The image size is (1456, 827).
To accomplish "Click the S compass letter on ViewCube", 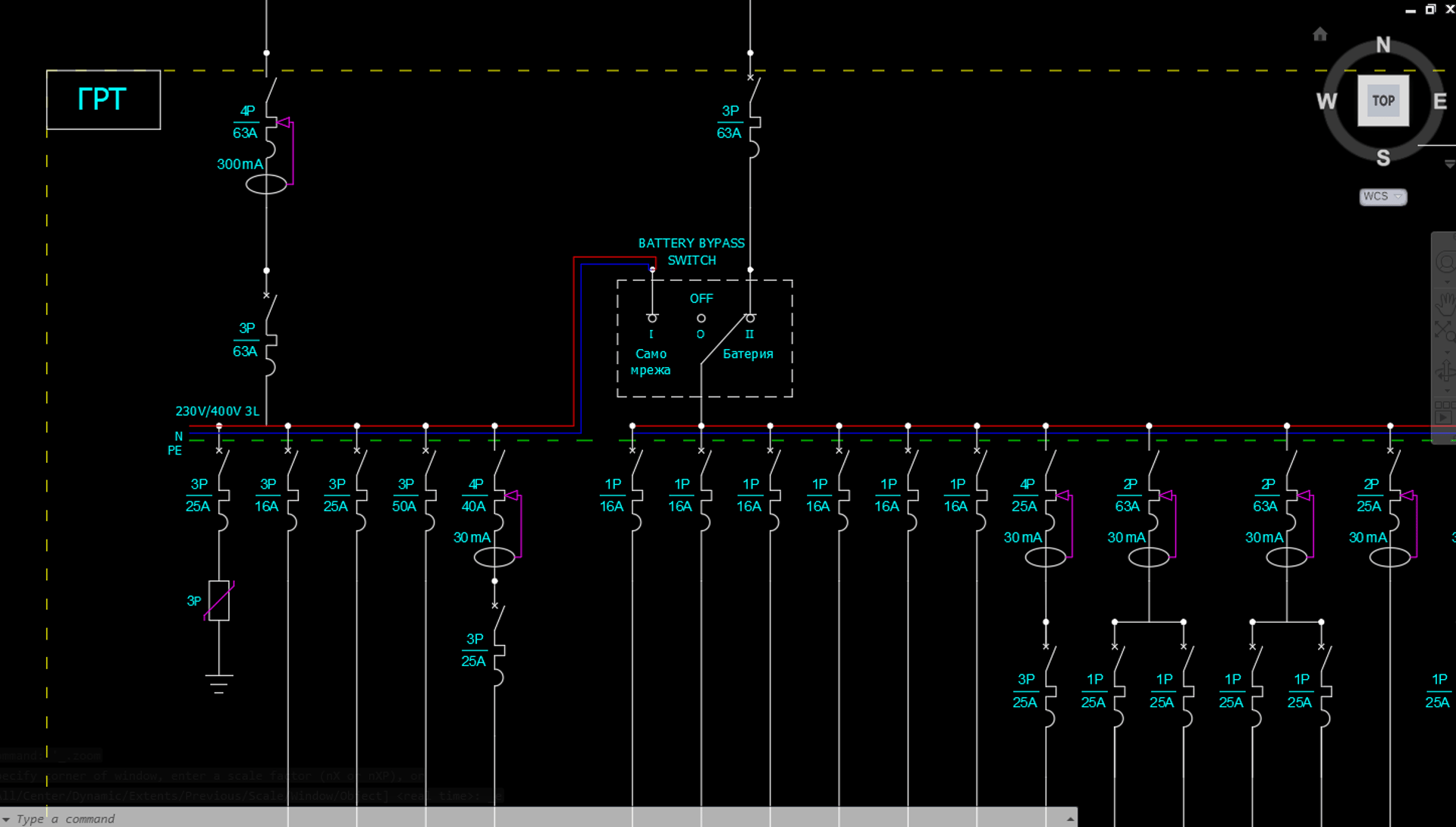I will point(1383,158).
